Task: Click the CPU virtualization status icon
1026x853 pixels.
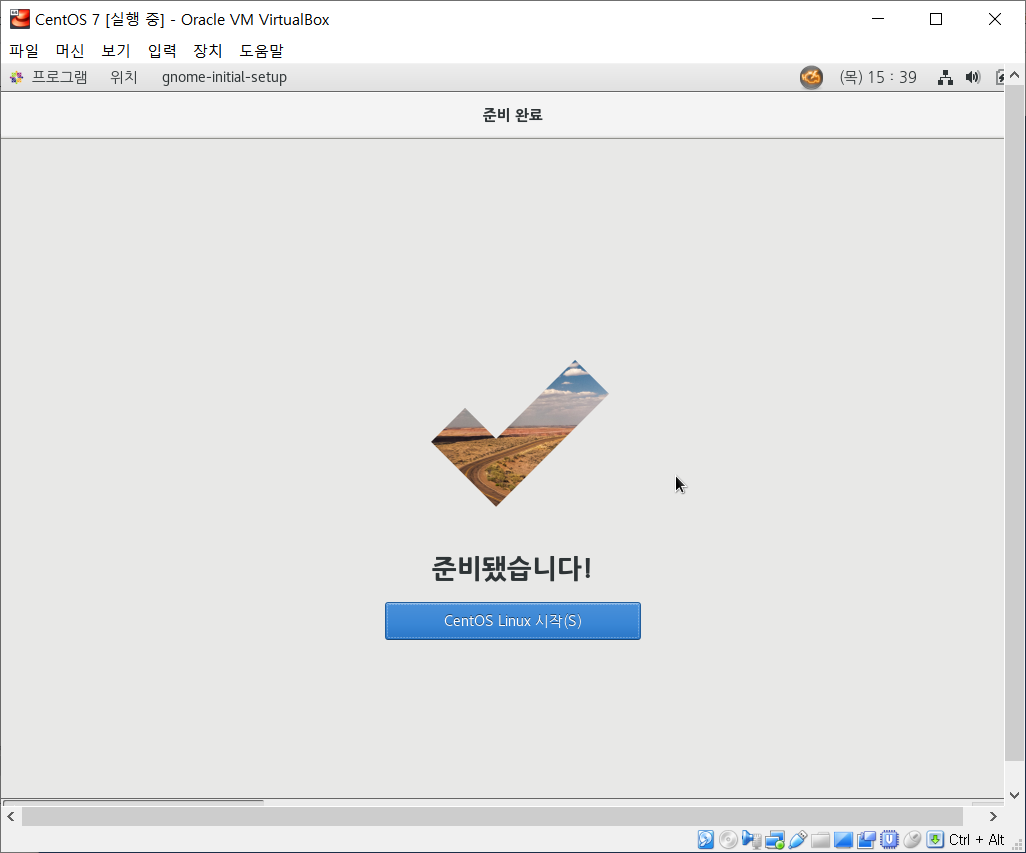Action: tap(889, 839)
